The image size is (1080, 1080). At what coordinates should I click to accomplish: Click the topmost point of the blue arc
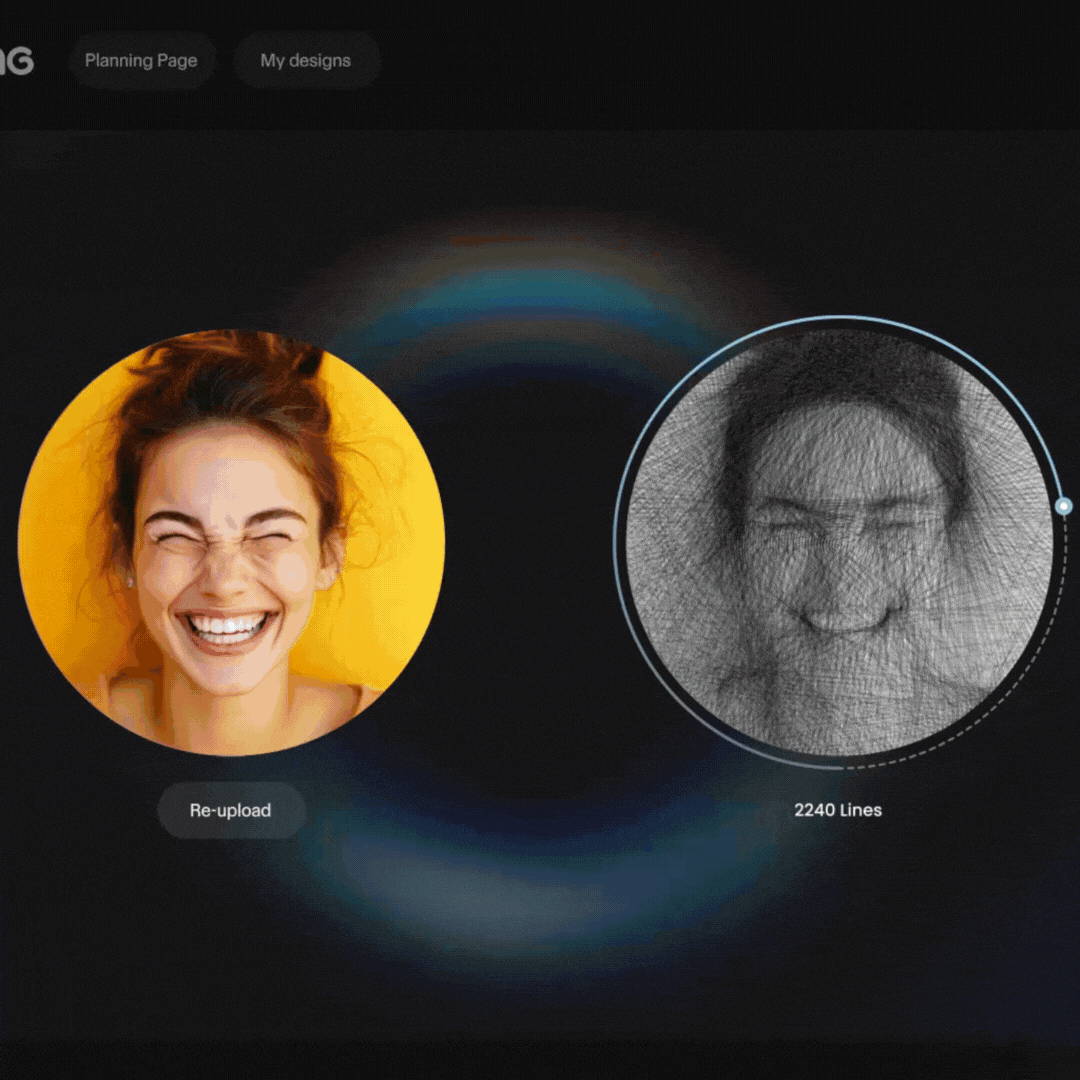(839, 318)
